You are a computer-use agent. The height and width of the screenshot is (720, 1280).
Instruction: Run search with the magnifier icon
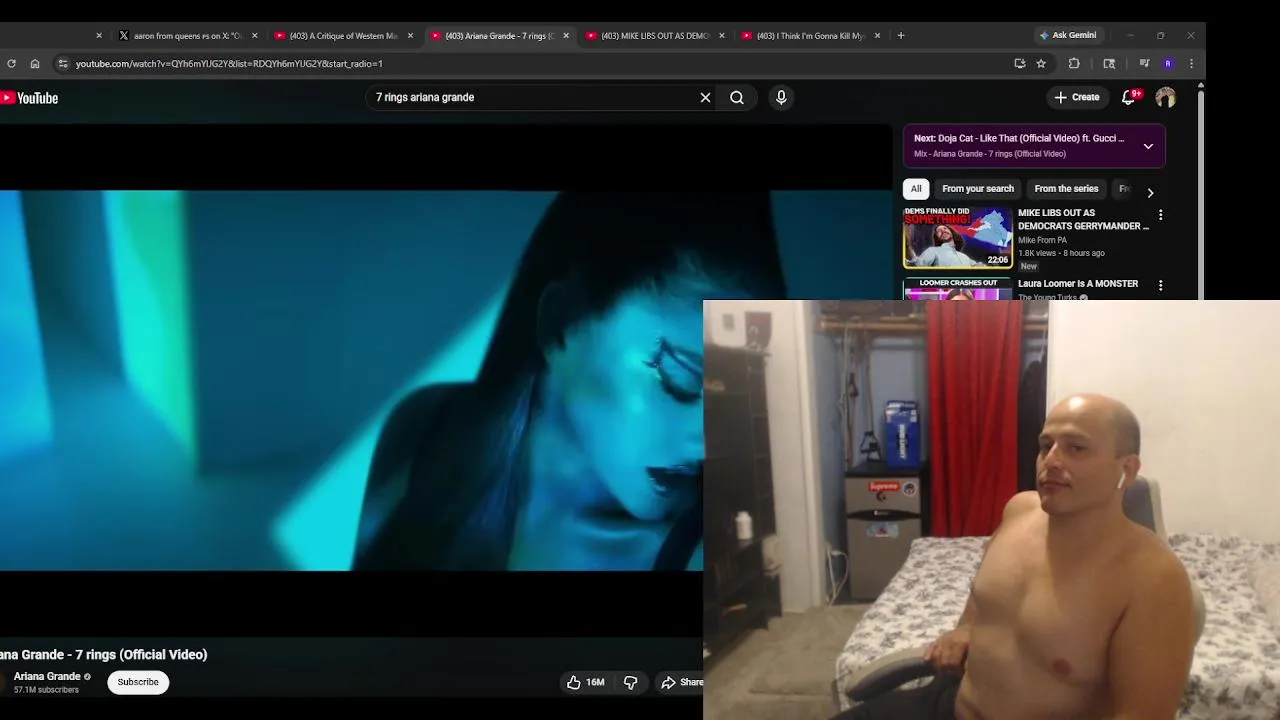click(737, 97)
